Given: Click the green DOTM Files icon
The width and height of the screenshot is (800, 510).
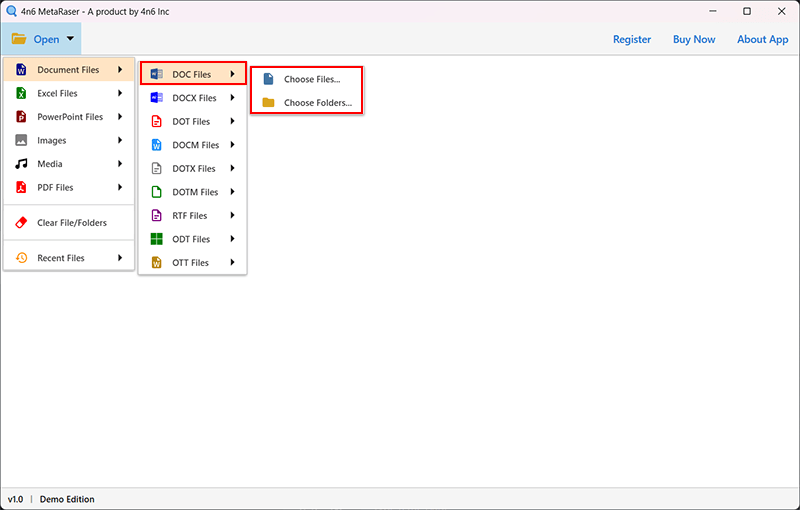Looking at the screenshot, I should click(157, 192).
